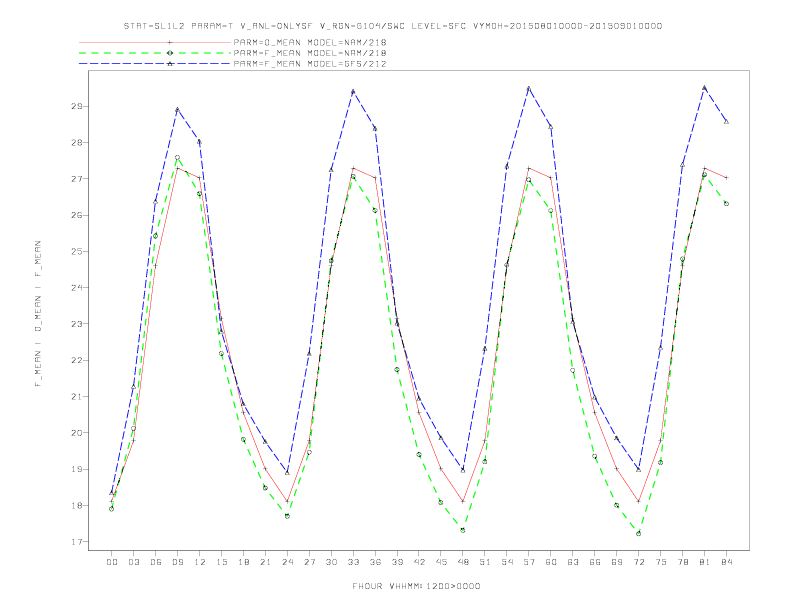Select legend entry PARM=F_MEAN MODEL=GFS/212
The image size is (792, 612).
(x=310, y=64)
